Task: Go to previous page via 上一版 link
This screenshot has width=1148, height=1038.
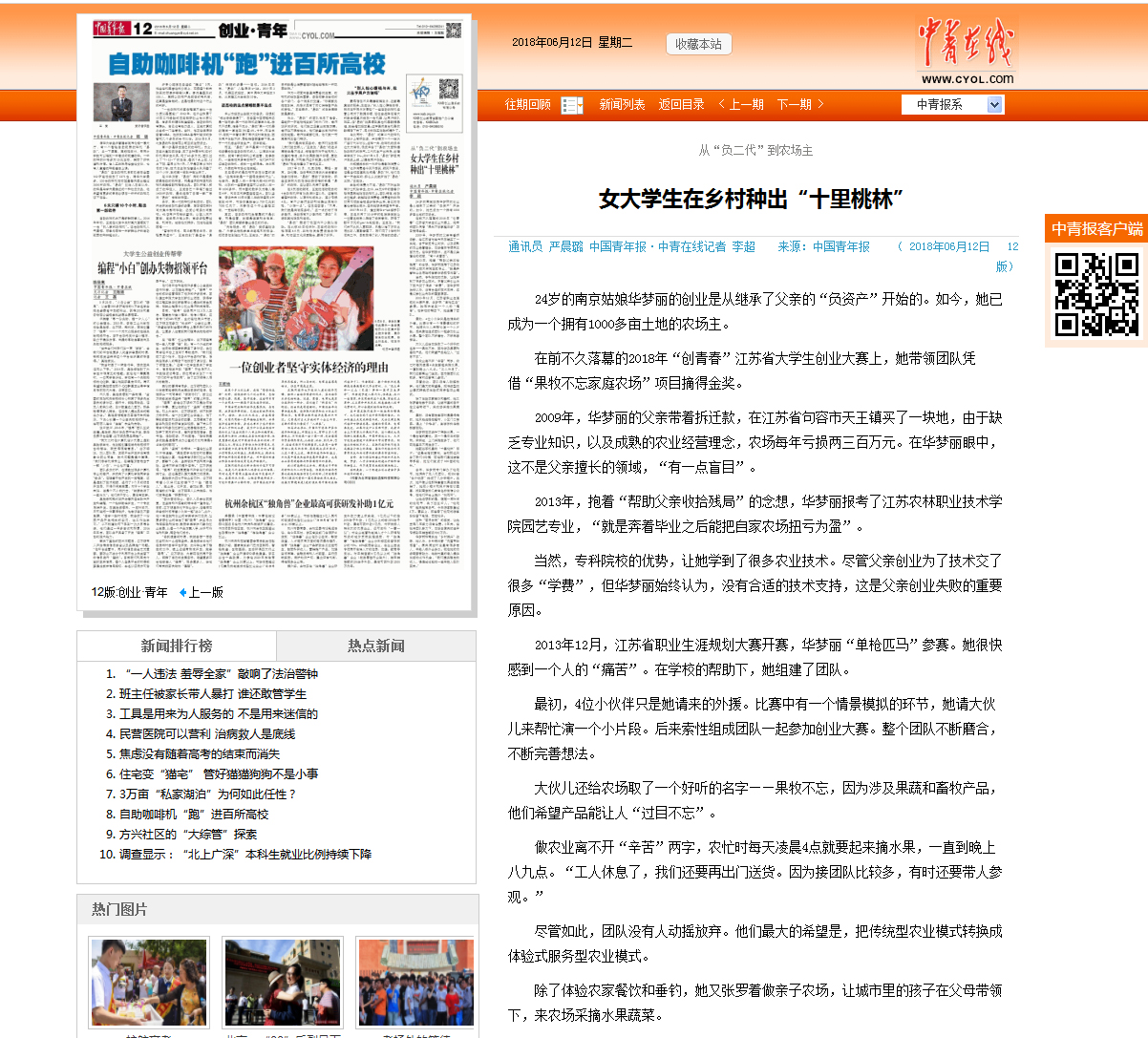Action: pyautogui.click(x=206, y=593)
